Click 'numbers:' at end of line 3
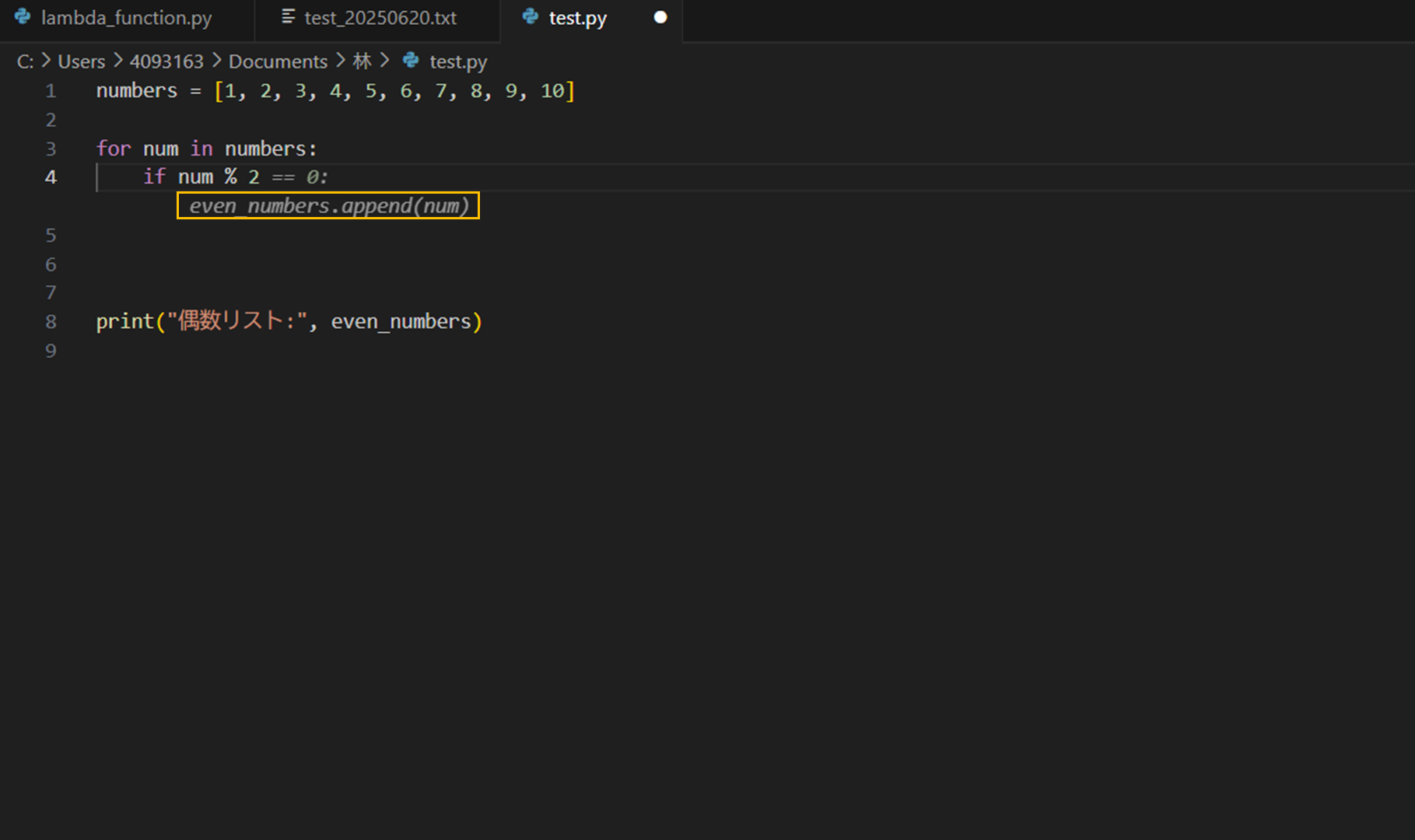 click(271, 149)
